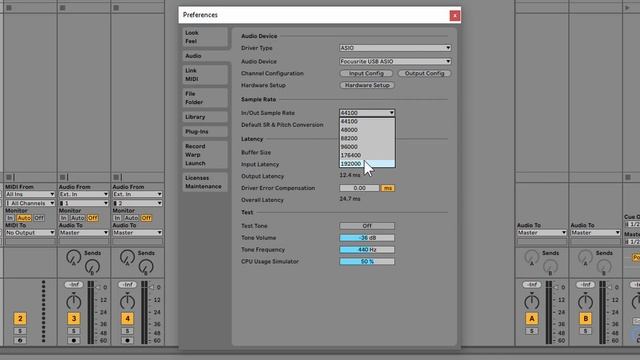This screenshot has height=360, width=640.
Task: Open the File Folder preferences tab
Action: coord(205,98)
